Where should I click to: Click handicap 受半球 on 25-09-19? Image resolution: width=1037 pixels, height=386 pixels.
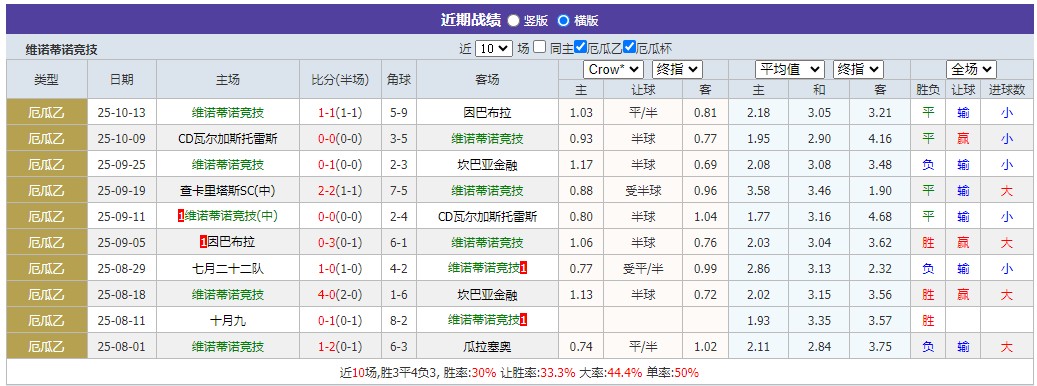643,190
